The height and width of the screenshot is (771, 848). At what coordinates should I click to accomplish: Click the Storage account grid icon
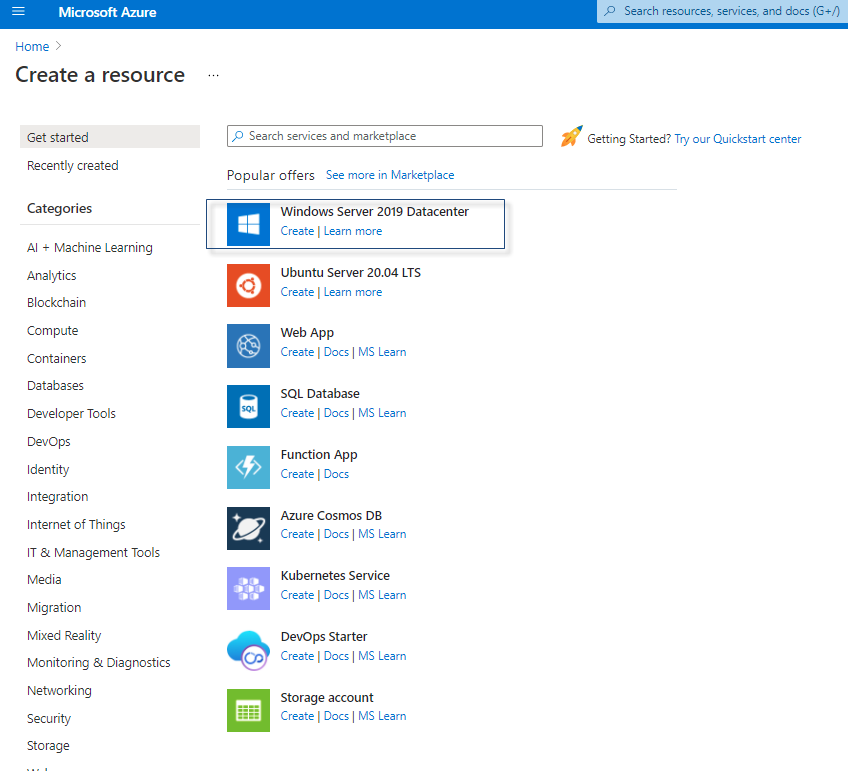(248, 710)
